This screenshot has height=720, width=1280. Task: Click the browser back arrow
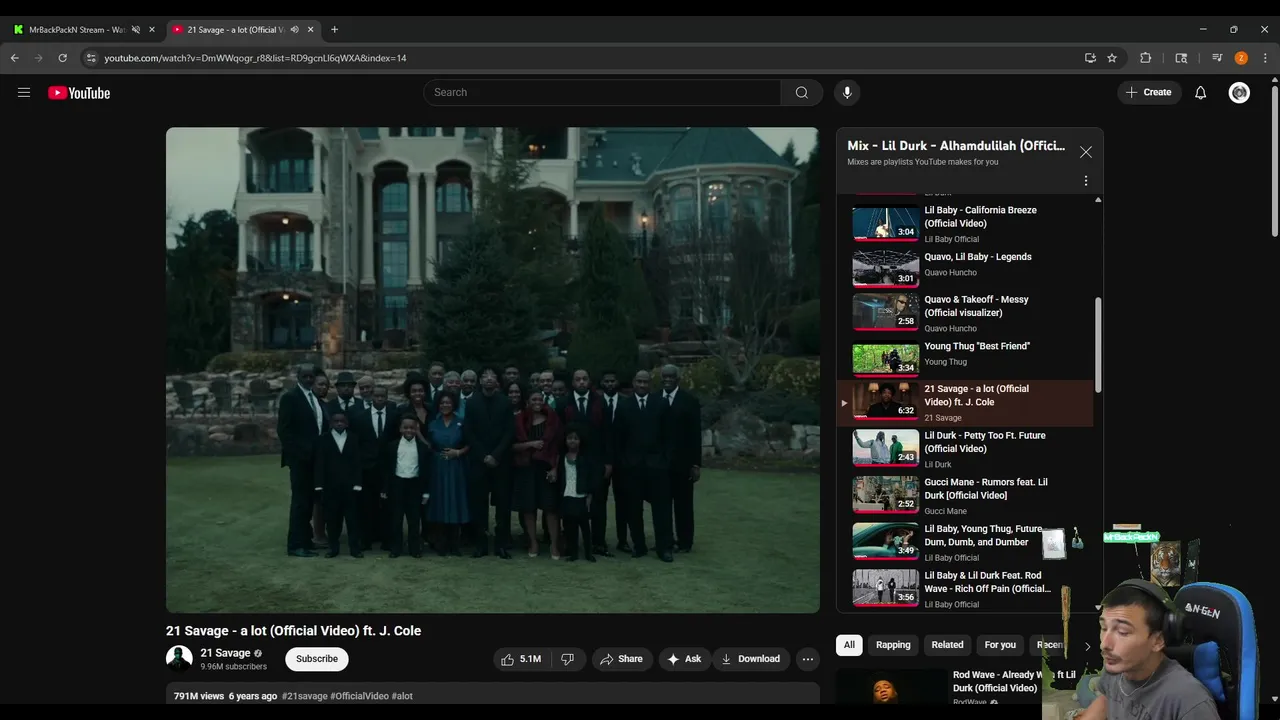click(x=15, y=58)
